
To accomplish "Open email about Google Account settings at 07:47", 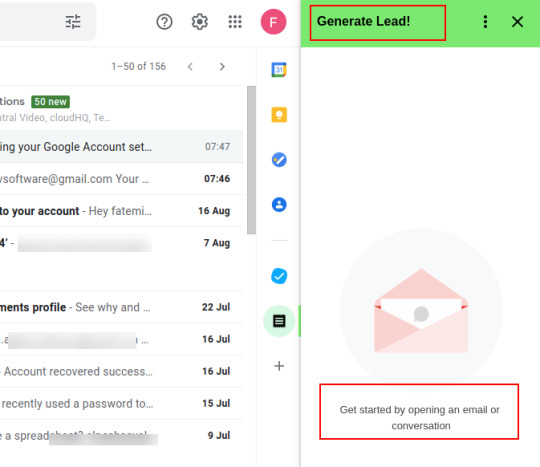I will tap(121, 146).
